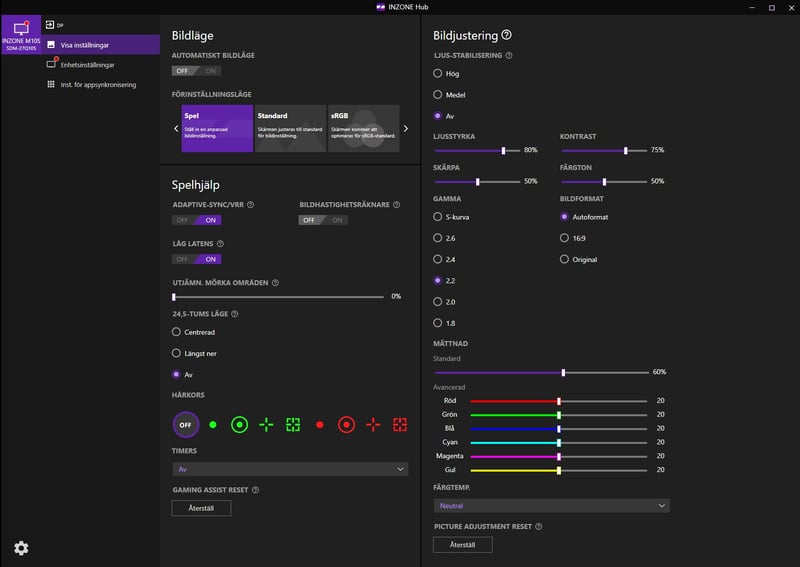The height and width of the screenshot is (567, 800).
Task: Show next picture presets with right chevron
Action: point(406,128)
